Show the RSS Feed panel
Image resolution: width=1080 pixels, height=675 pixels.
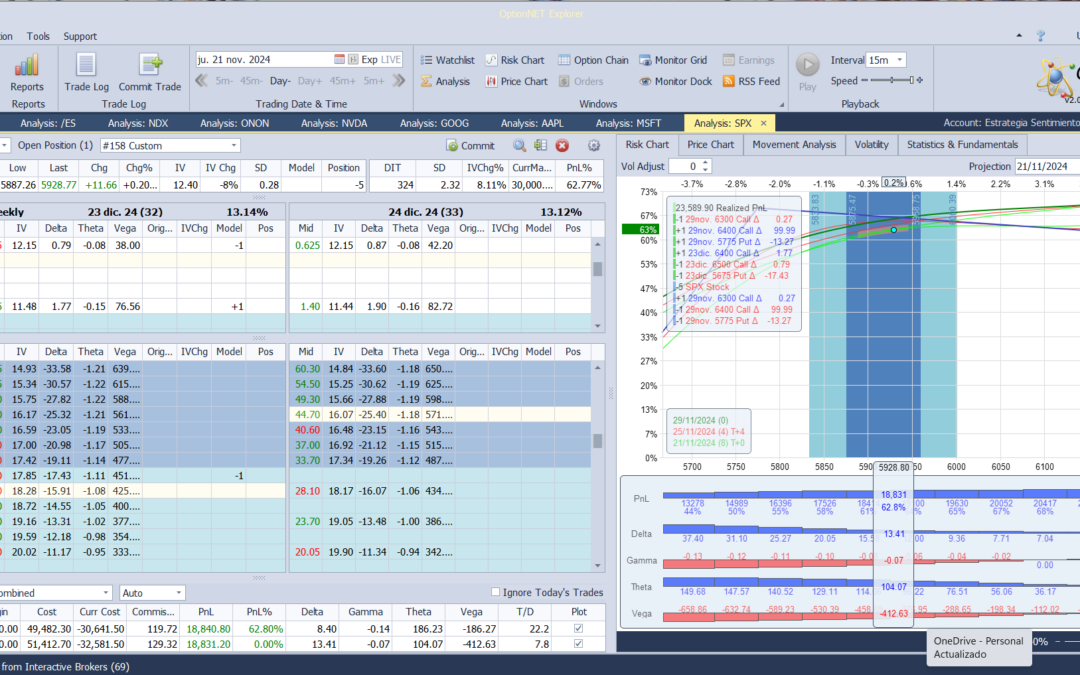(x=751, y=81)
